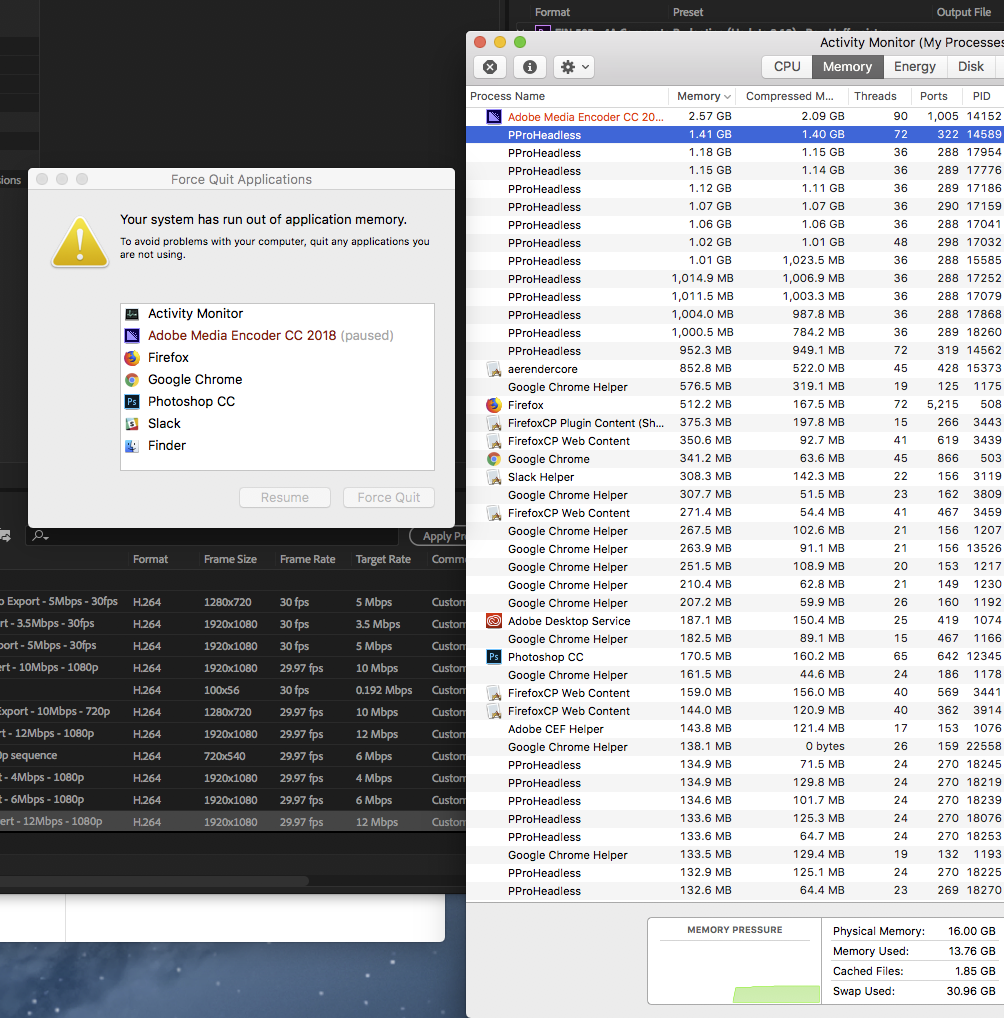The width and height of the screenshot is (1004, 1018).
Task: Select the 720x540 sequence preset row
Action: [232, 756]
